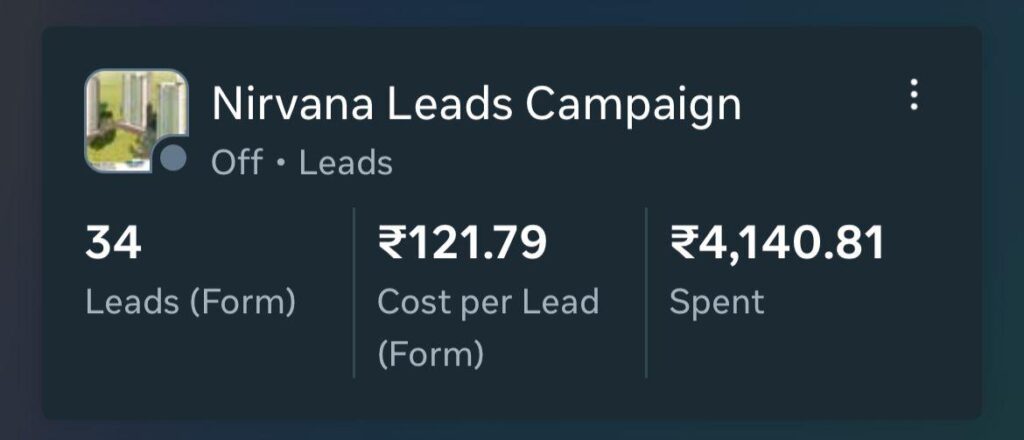Click the gray off-status dot on thumbnail
Image resolution: width=1024 pixels, height=440 pixels.
[x=173, y=158]
